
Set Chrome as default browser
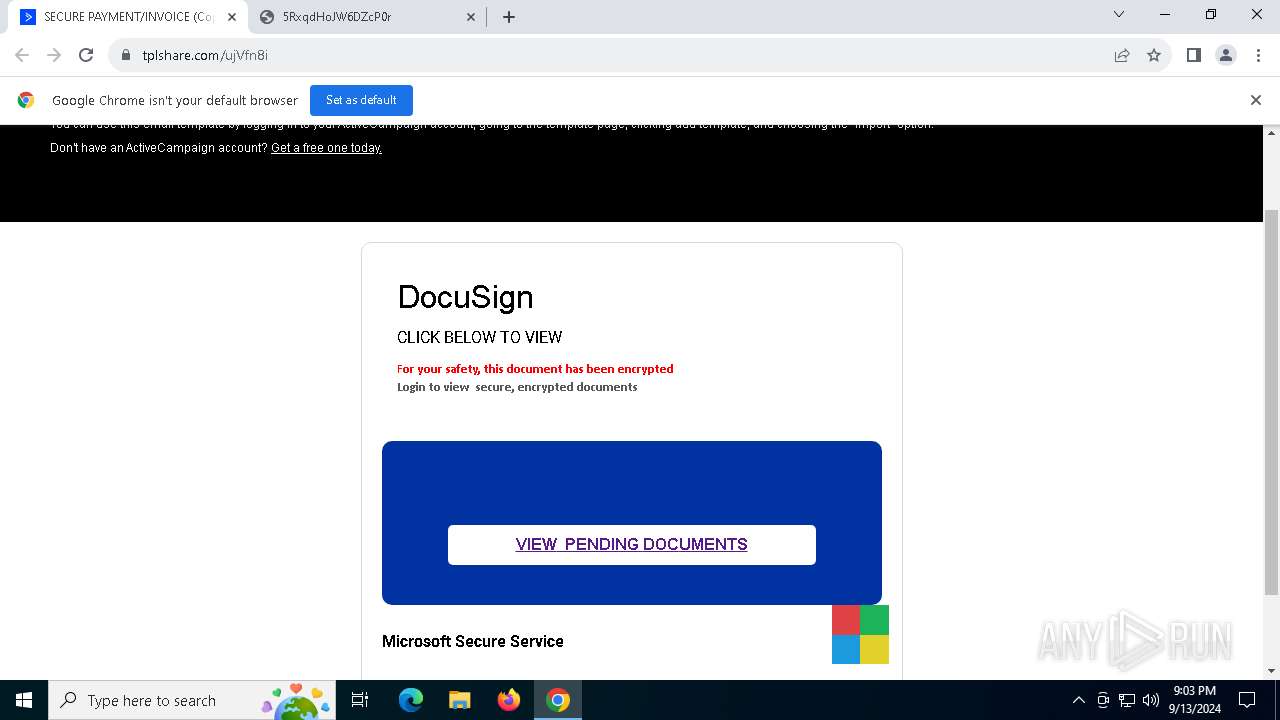coord(361,100)
